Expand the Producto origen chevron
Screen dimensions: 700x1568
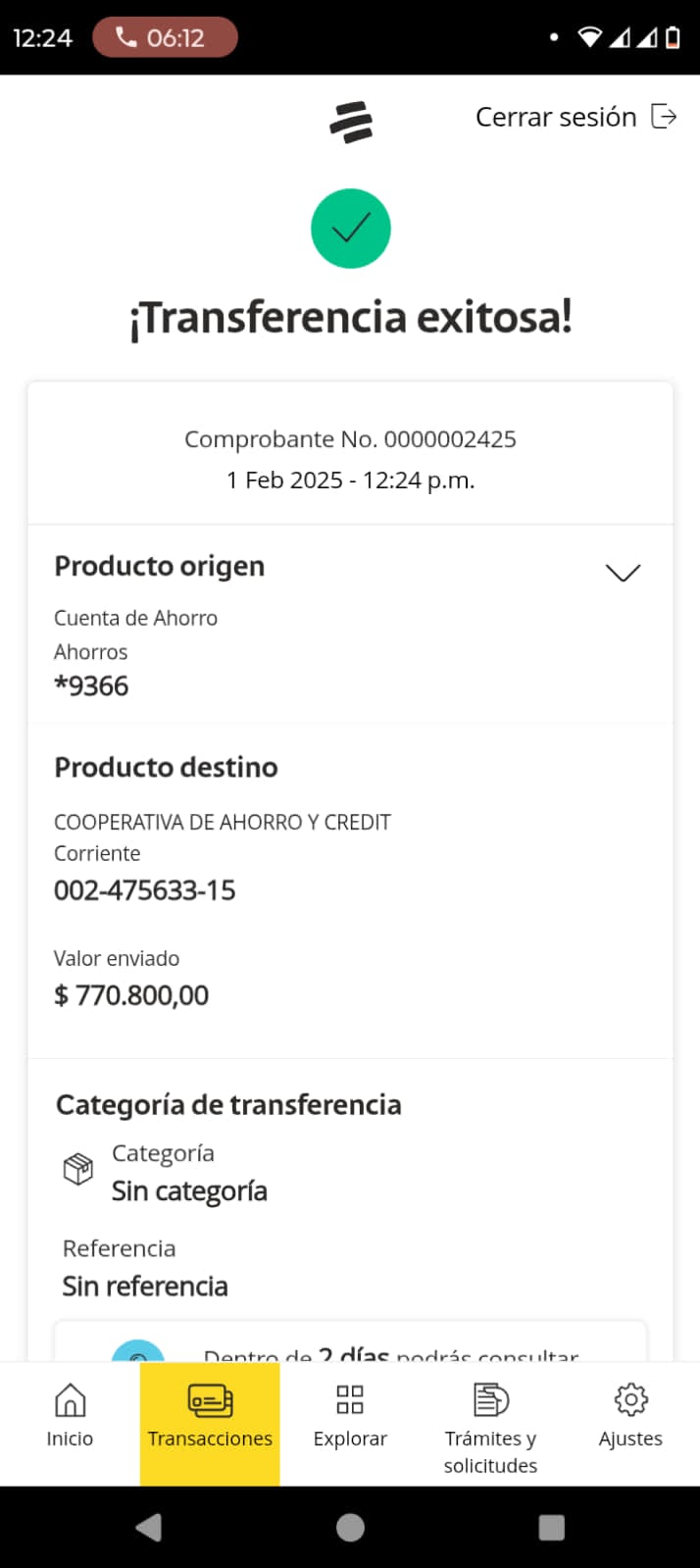pos(623,573)
